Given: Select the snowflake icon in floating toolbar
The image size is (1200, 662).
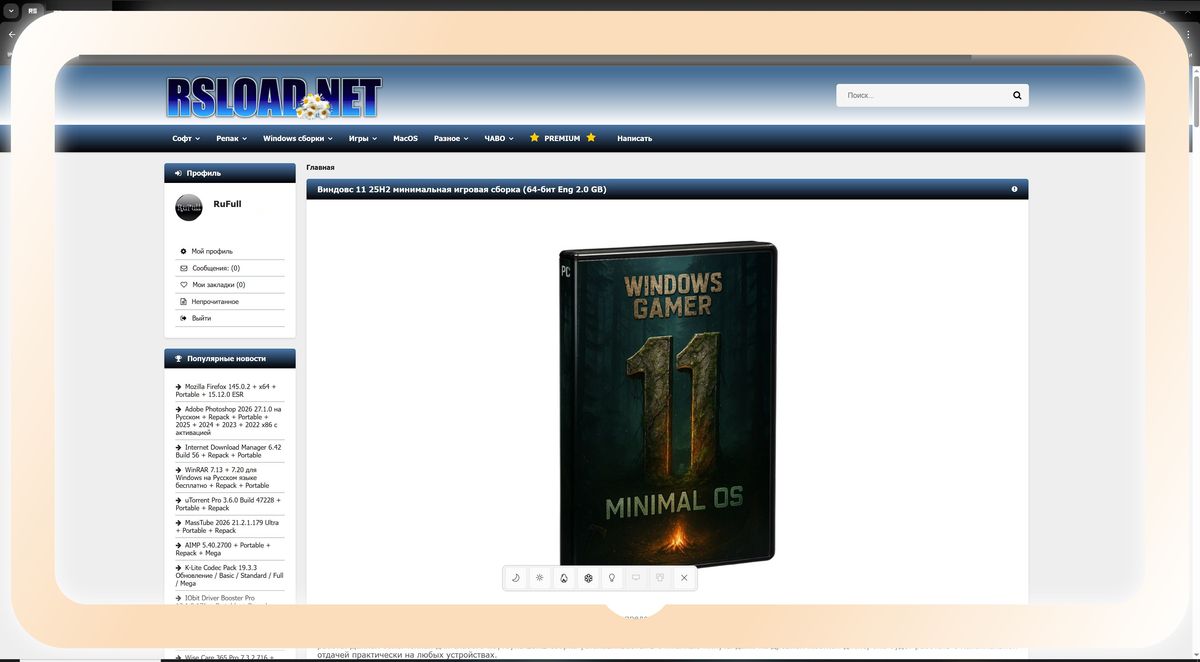Looking at the screenshot, I should (x=588, y=578).
